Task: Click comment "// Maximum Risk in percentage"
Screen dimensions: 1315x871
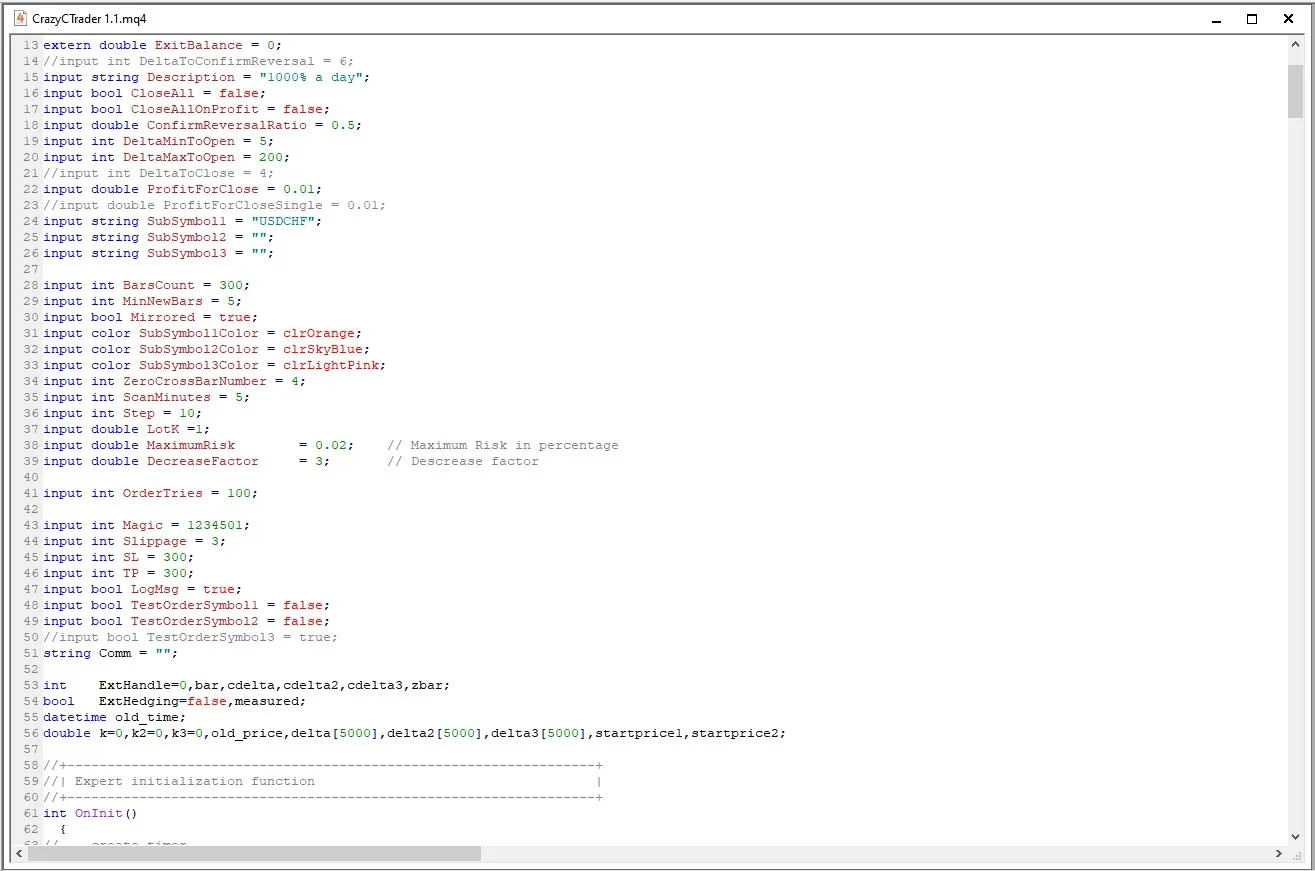Action: tap(502, 445)
